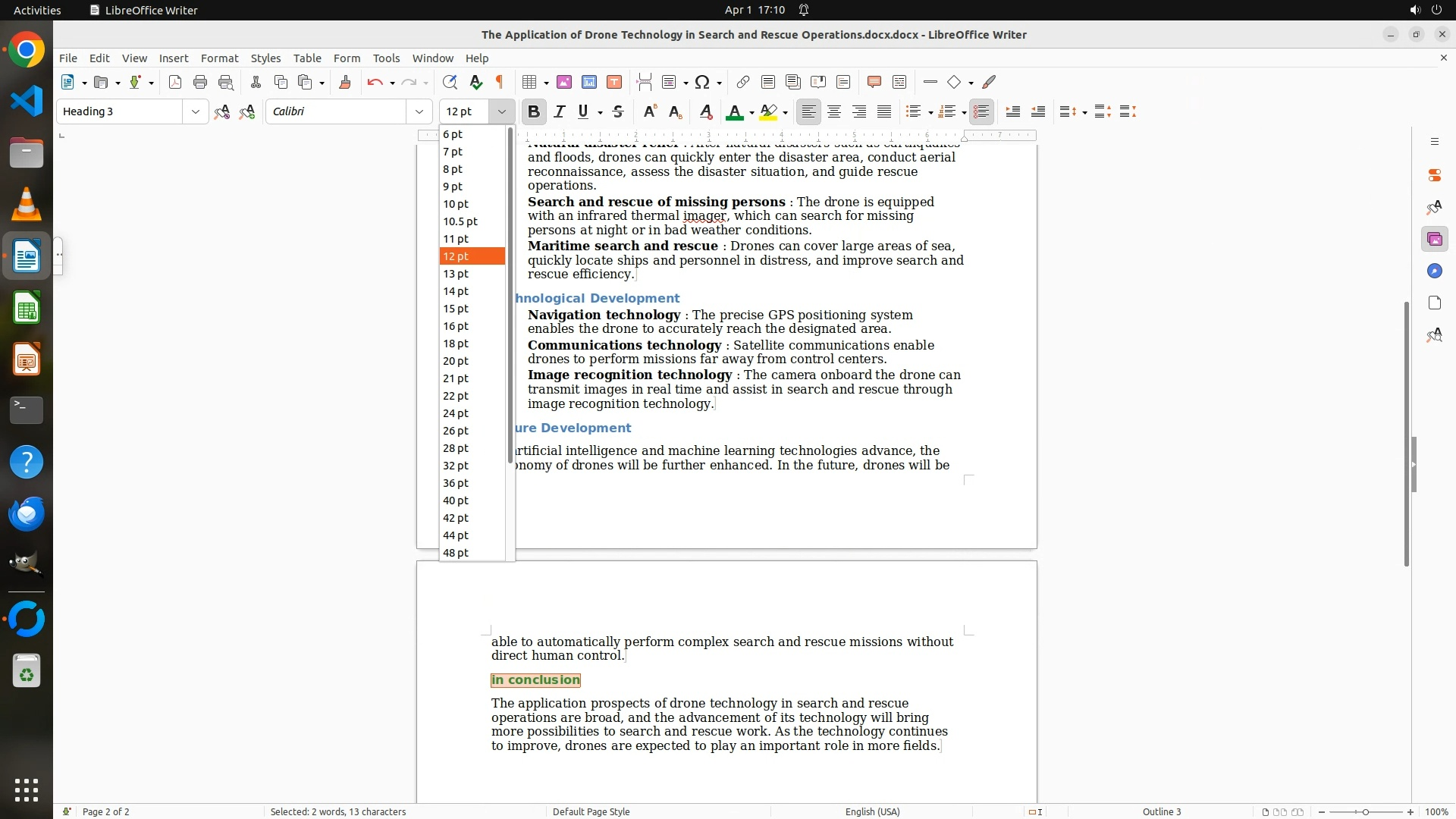Toggle formatting marks (pilcrow)
Screen dimensions: 1456x819
[500, 82]
